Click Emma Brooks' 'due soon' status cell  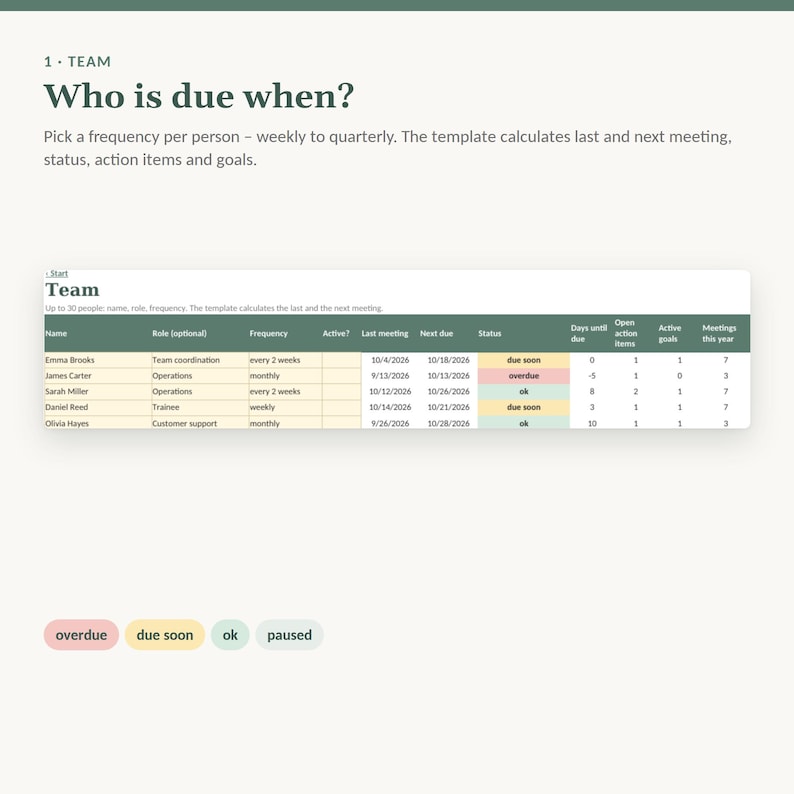point(524,360)
